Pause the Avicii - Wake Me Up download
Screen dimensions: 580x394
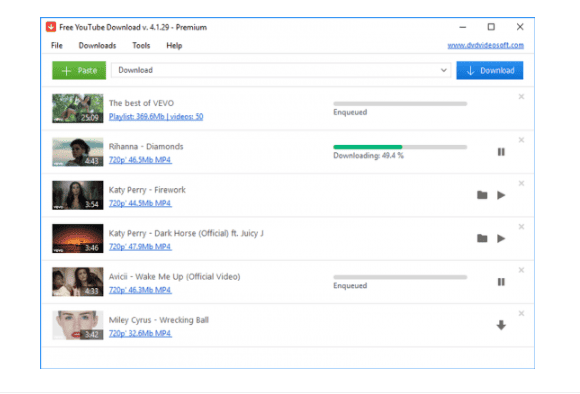501,282
